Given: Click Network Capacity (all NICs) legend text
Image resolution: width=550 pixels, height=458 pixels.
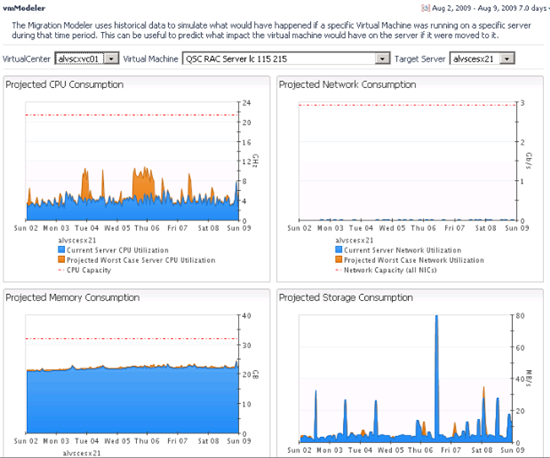Looking at the screenshot, I should point(390,270).
